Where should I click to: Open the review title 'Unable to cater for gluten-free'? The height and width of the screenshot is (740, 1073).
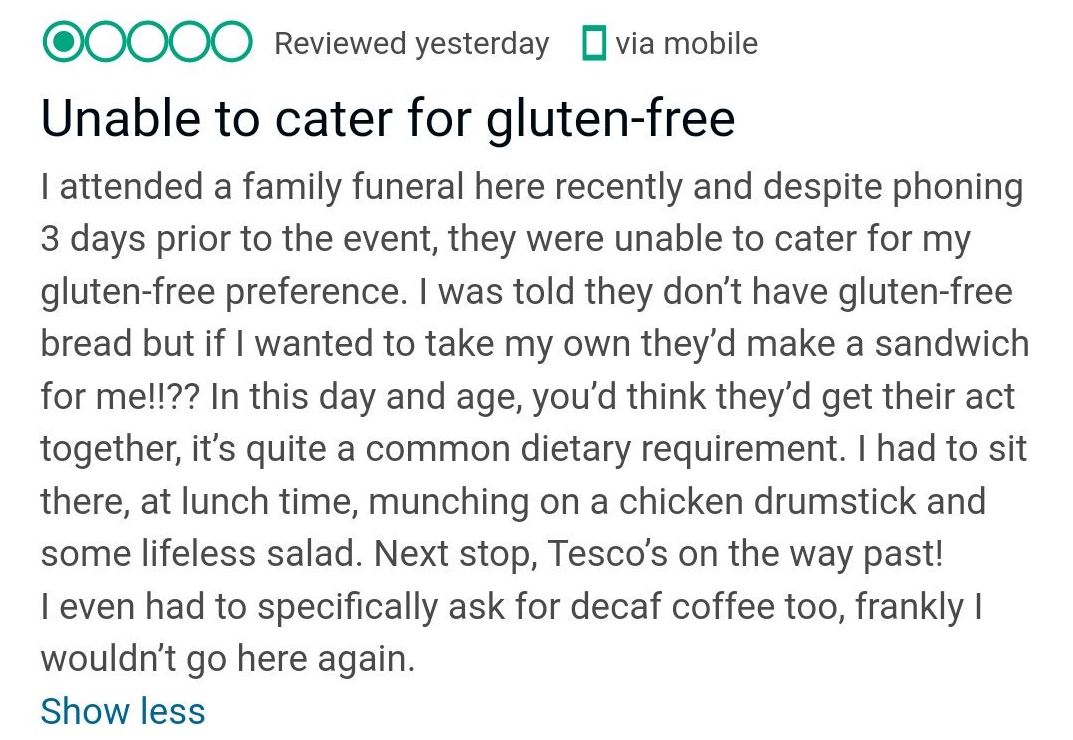click(x=388, y=118)
